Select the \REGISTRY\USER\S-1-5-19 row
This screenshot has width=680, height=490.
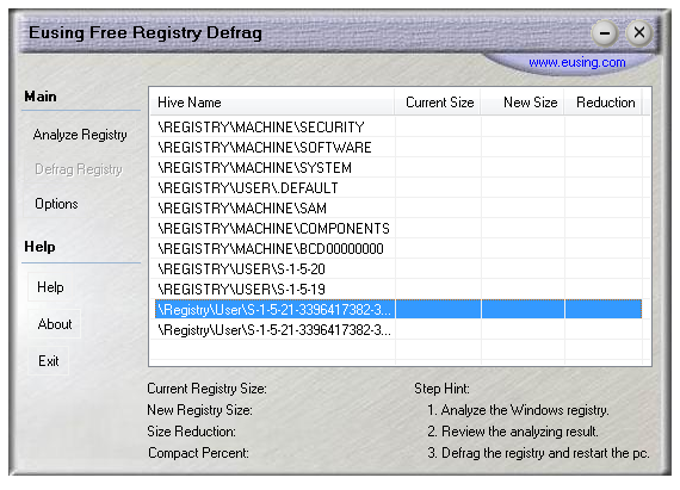click(x=398, y=289)
